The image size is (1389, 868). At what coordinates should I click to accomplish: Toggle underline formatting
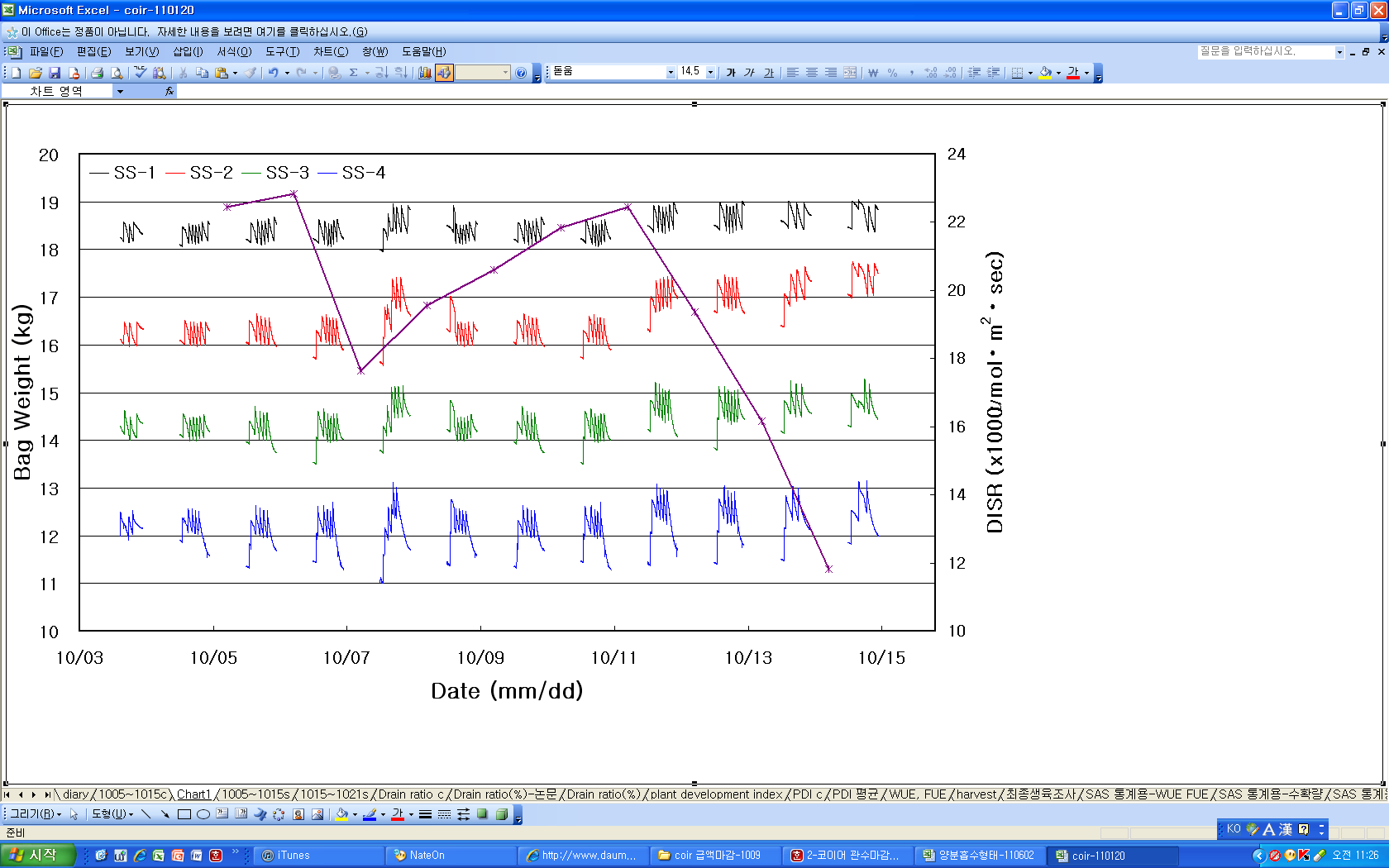[x=769, y=73]
